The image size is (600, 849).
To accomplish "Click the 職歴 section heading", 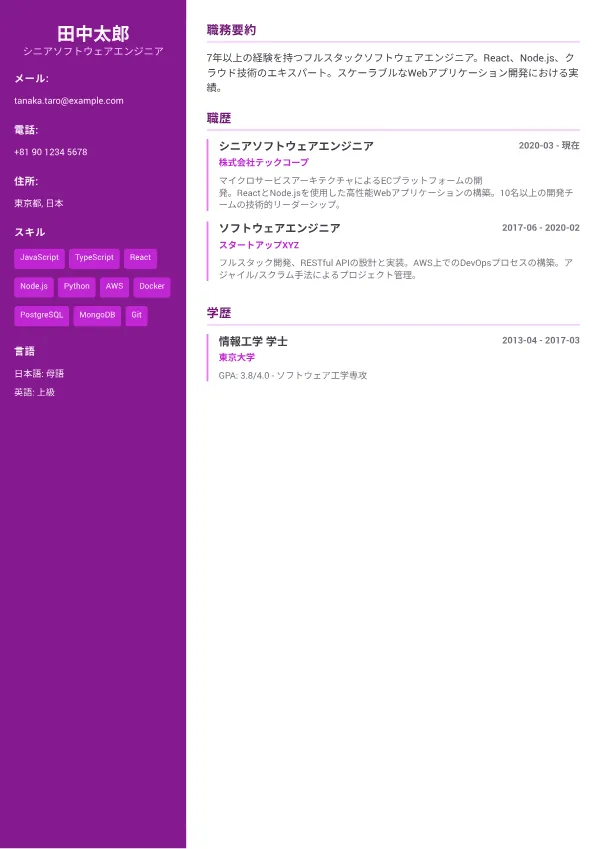I will click(219, 119).
